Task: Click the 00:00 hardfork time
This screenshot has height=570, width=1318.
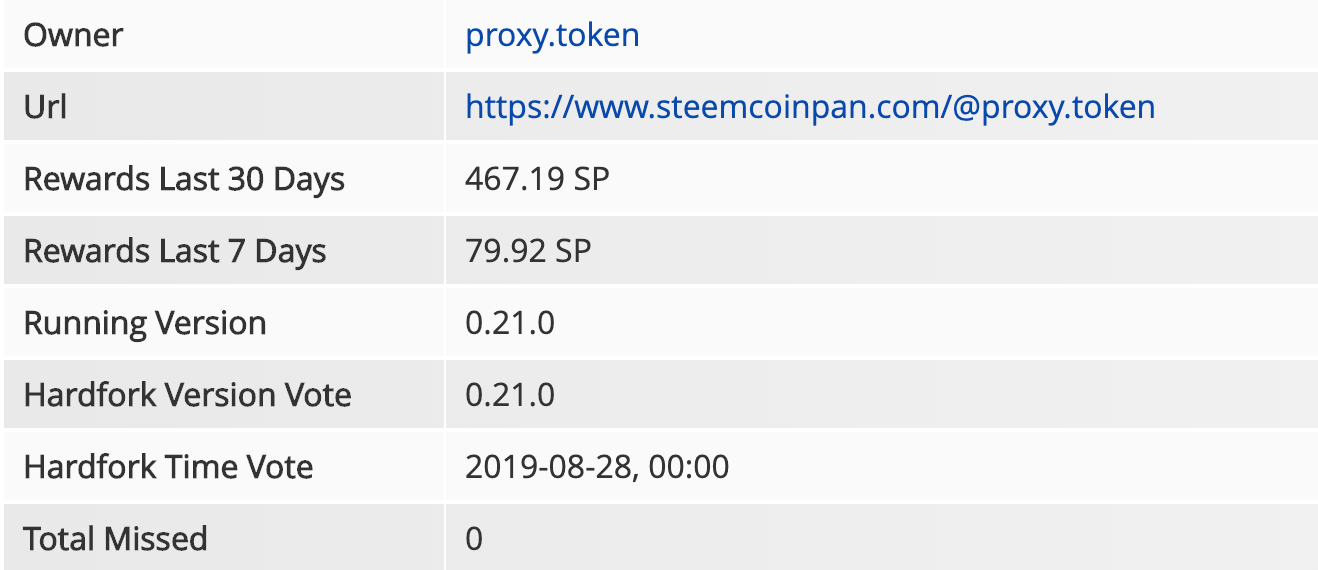Action: click(x=689, y=467)
